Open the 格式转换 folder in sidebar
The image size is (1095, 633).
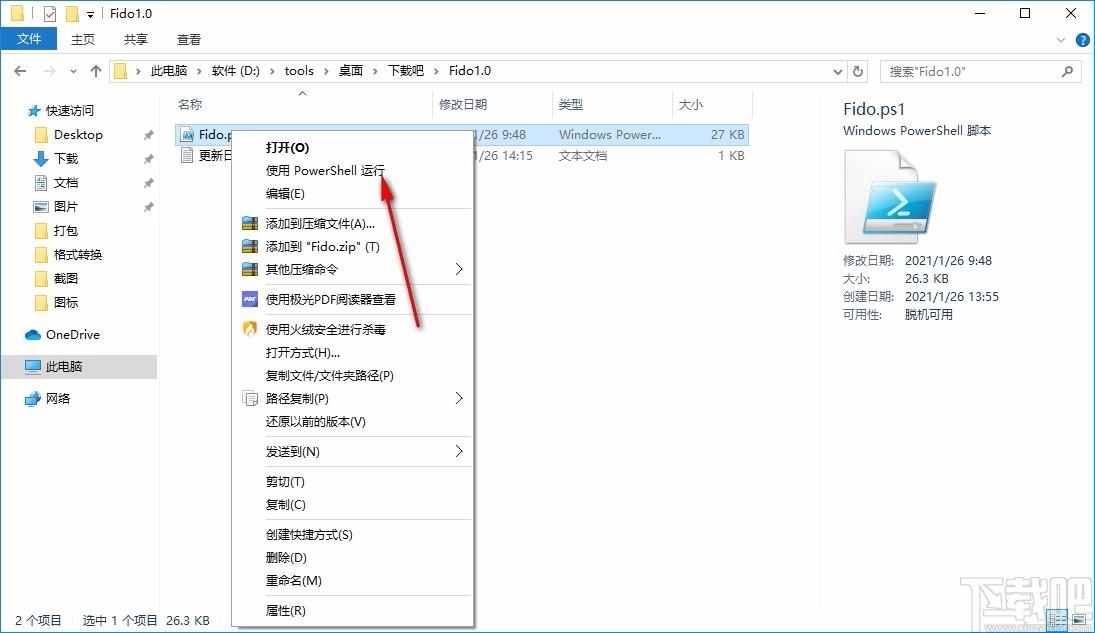click(78, 254)
